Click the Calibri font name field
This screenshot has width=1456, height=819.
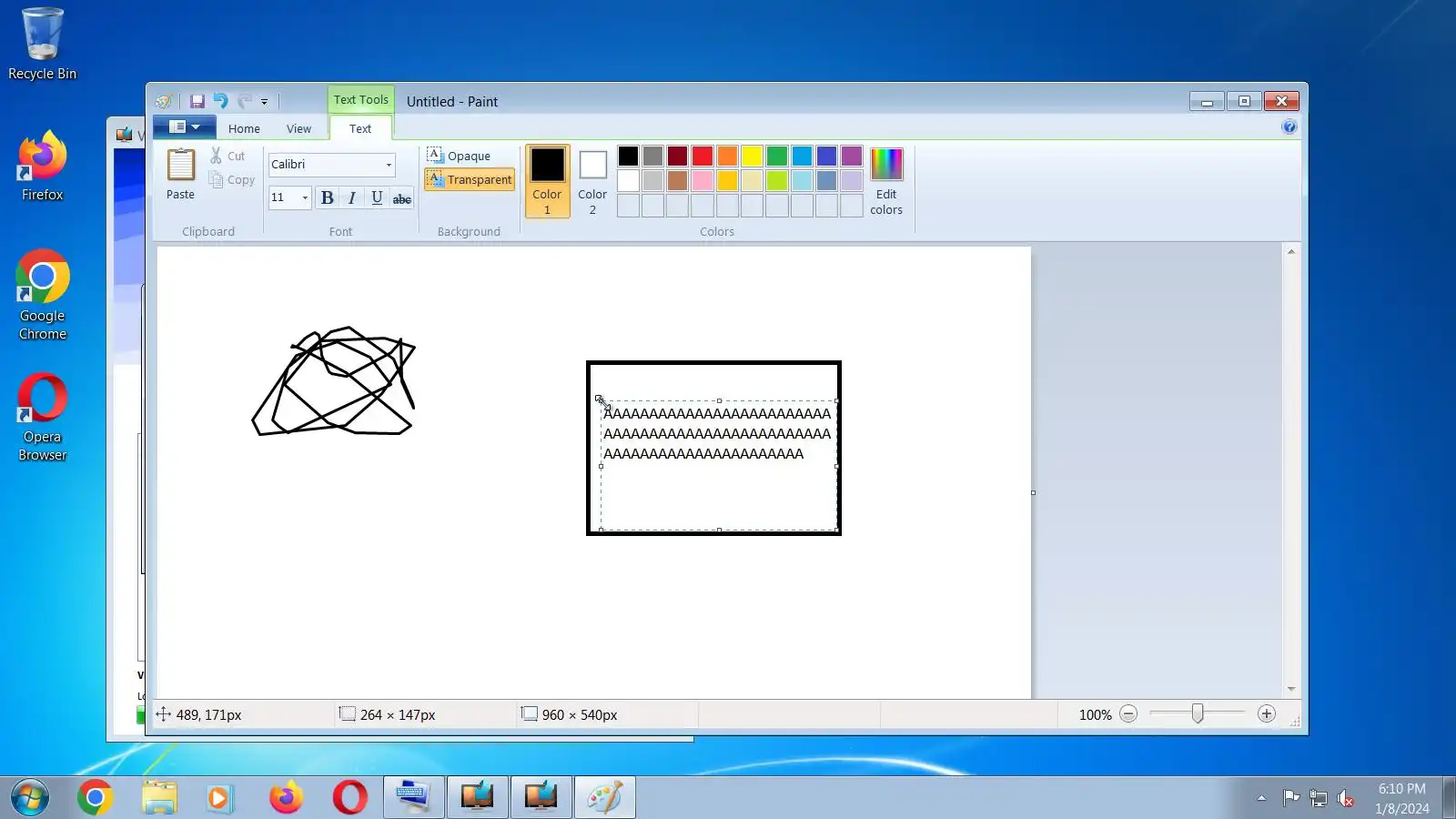point(326,165)
